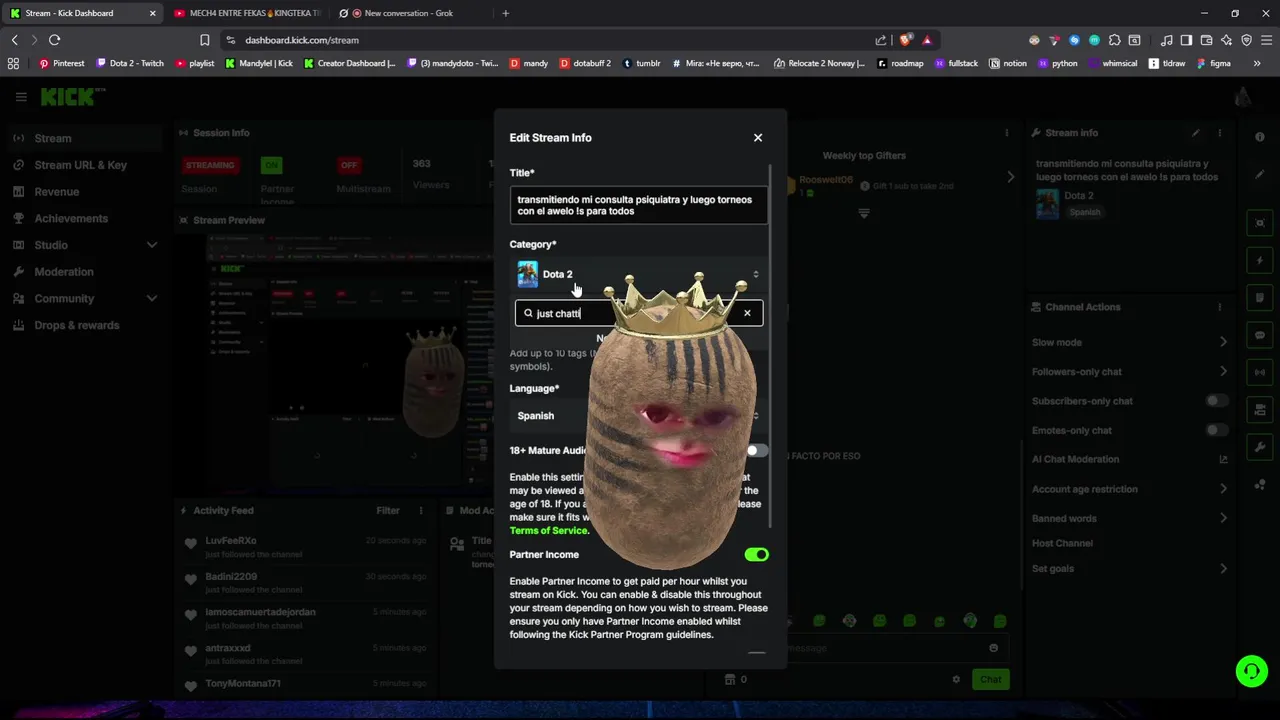Open the Dota 2 - Twitch bookmark
Screen dimensions: 1280x720
pos(130,63)
